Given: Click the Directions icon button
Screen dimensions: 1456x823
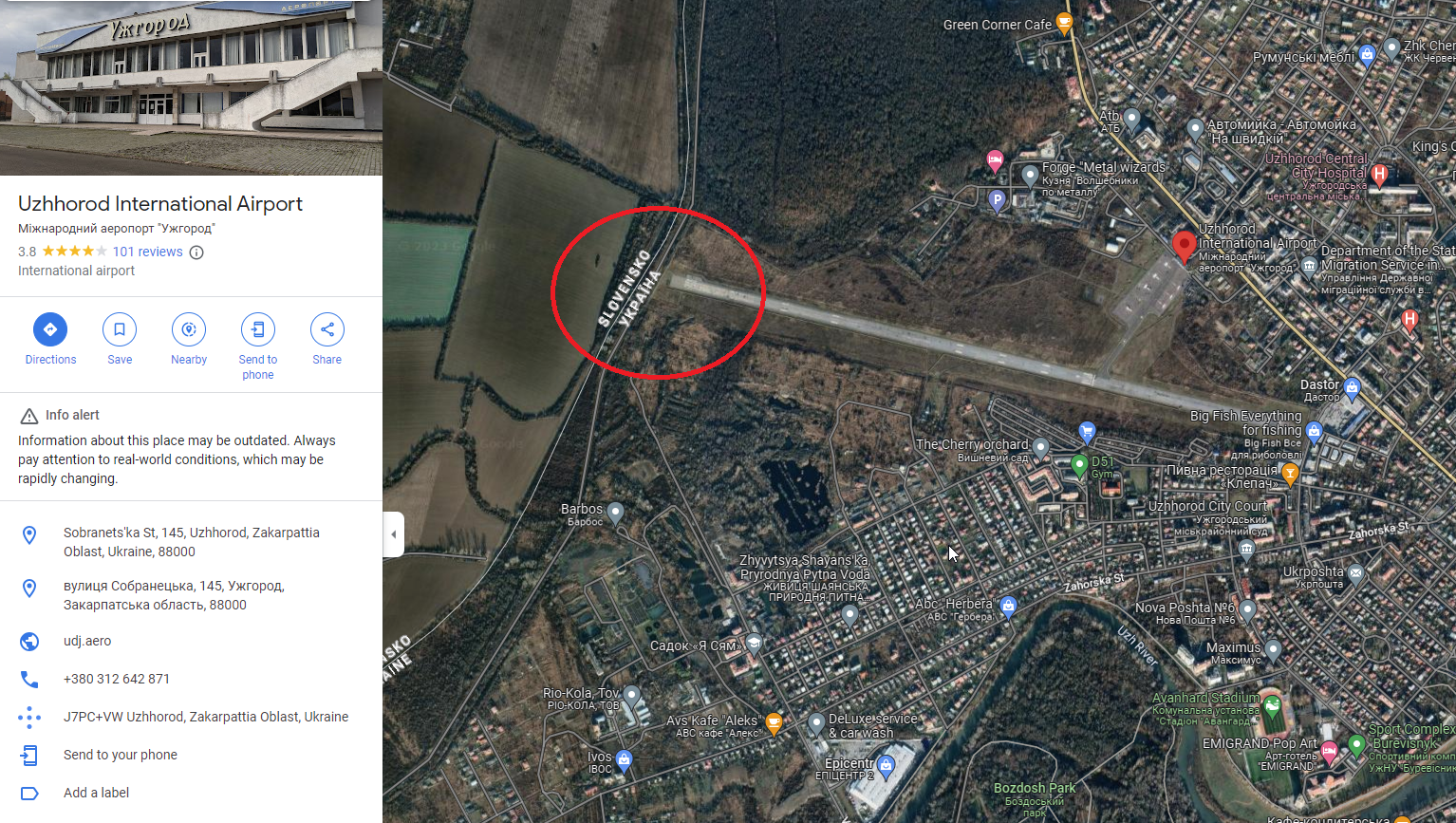Looking at the screenshot, I should [x=50, y=329].
